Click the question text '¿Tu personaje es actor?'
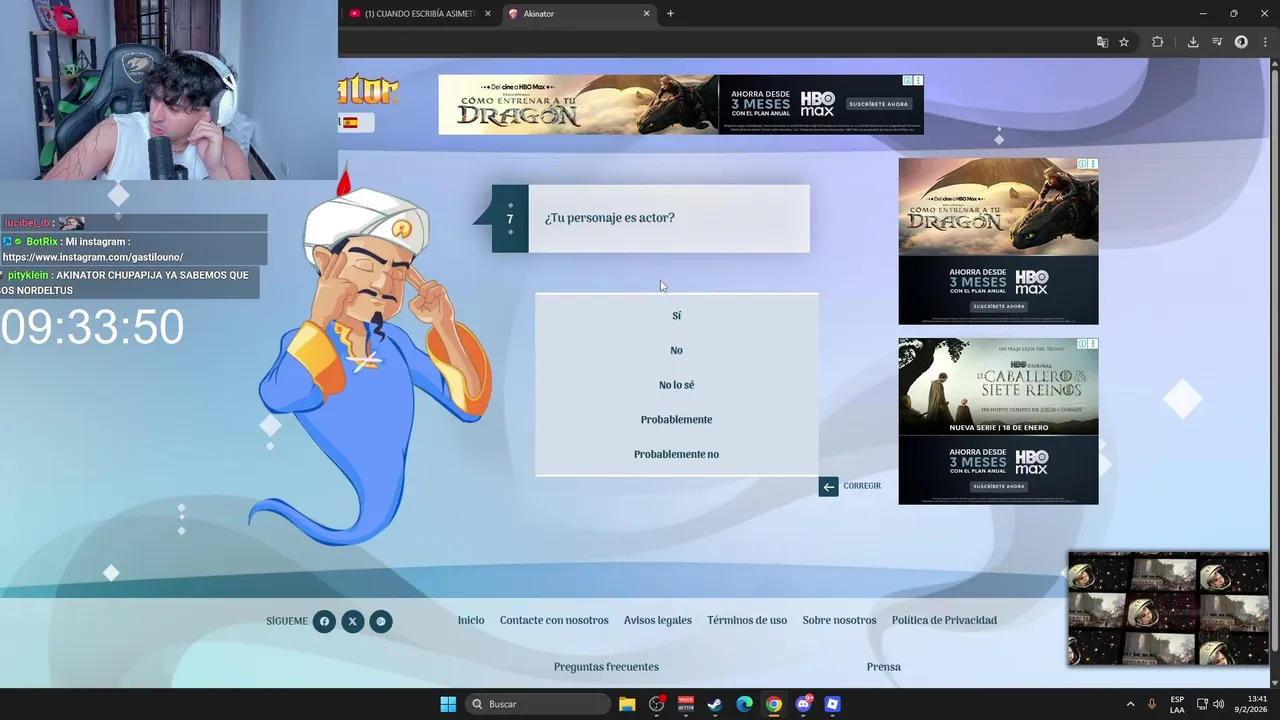 (610, 218)
